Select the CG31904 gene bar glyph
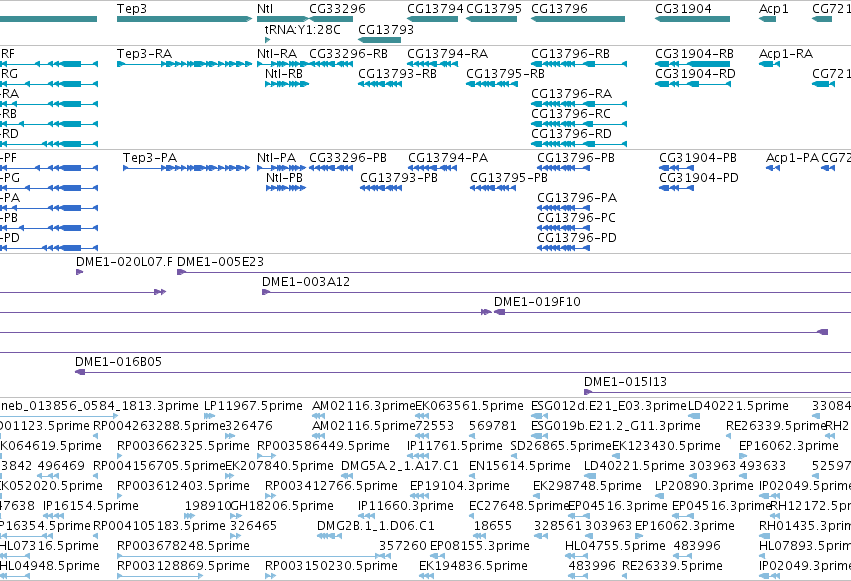851x581 pixels. (693, 19)
